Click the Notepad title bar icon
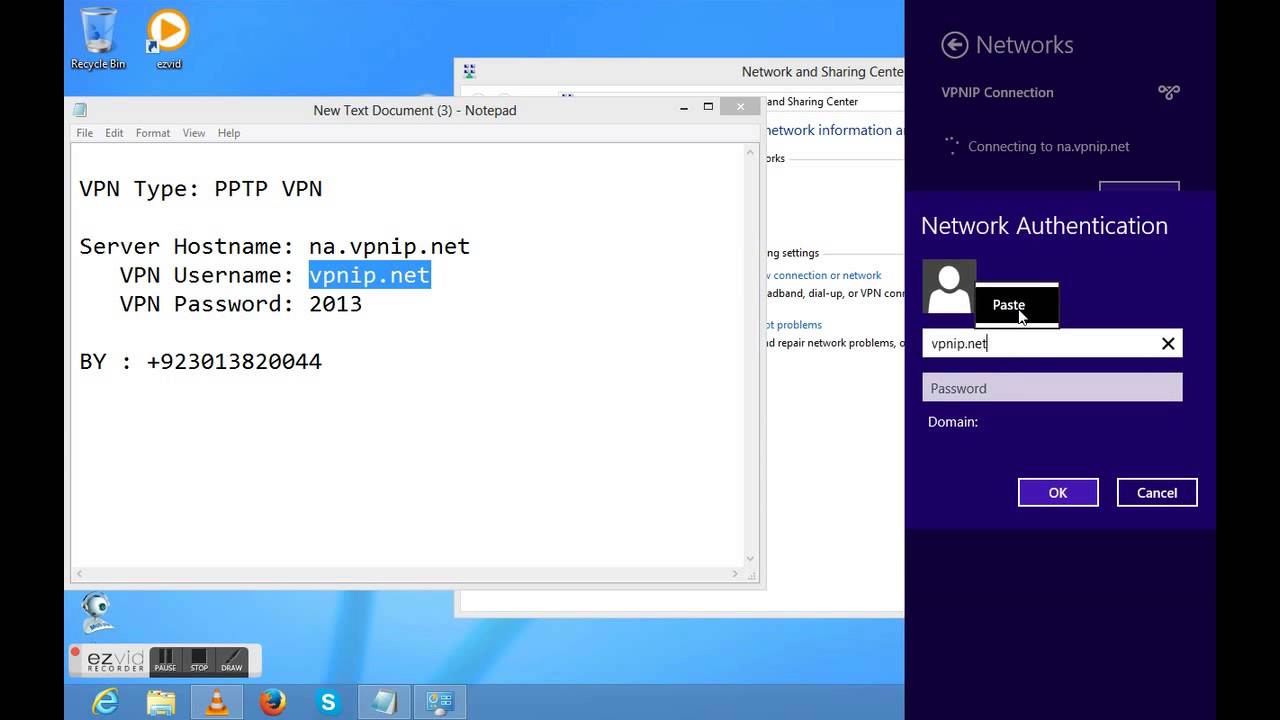The width and height of the screenshot is (1280, 720). point(80,110)
